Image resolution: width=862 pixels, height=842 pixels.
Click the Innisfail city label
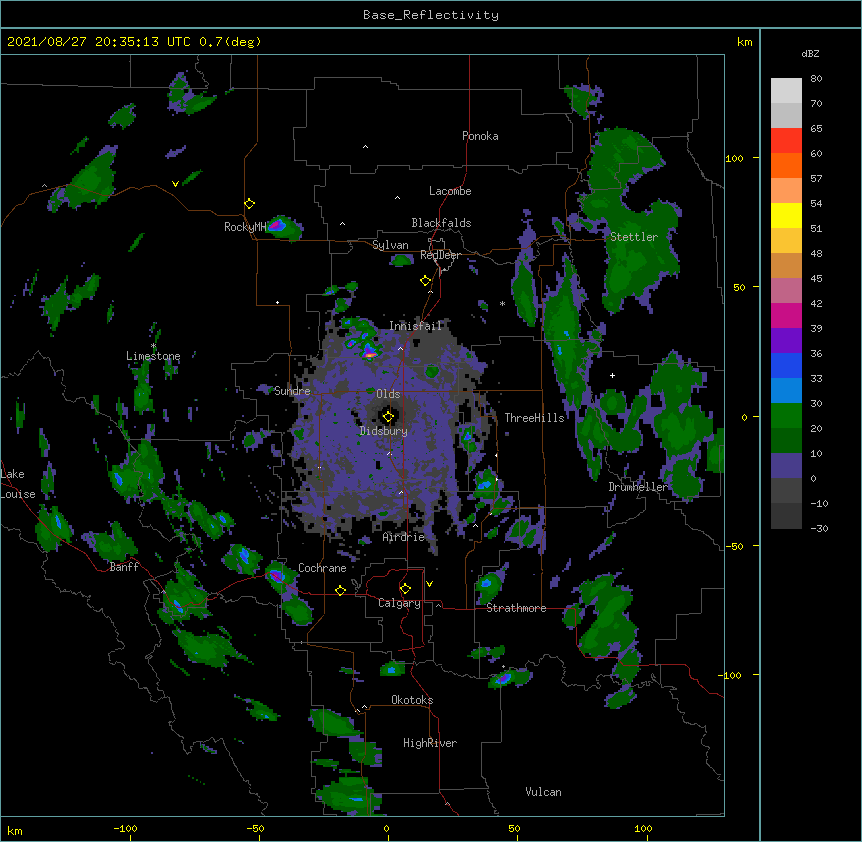click(x=416, y=326)
